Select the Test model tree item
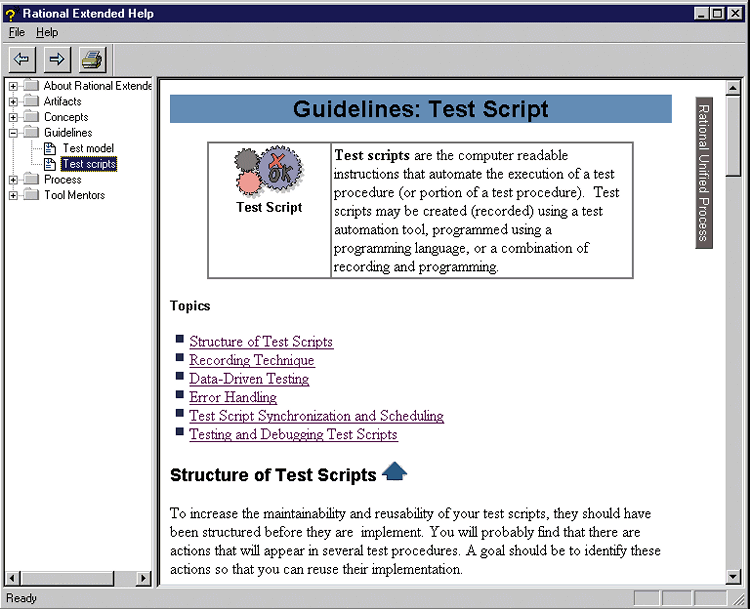The height and width of the screenshot is (609, 750). pyautogui.click(x=88, y=148)
